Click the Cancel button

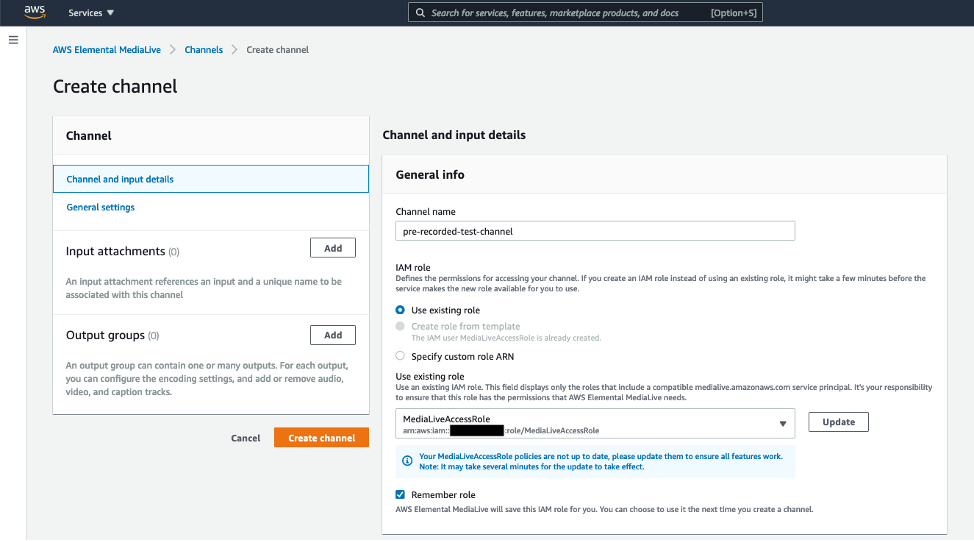245,438
